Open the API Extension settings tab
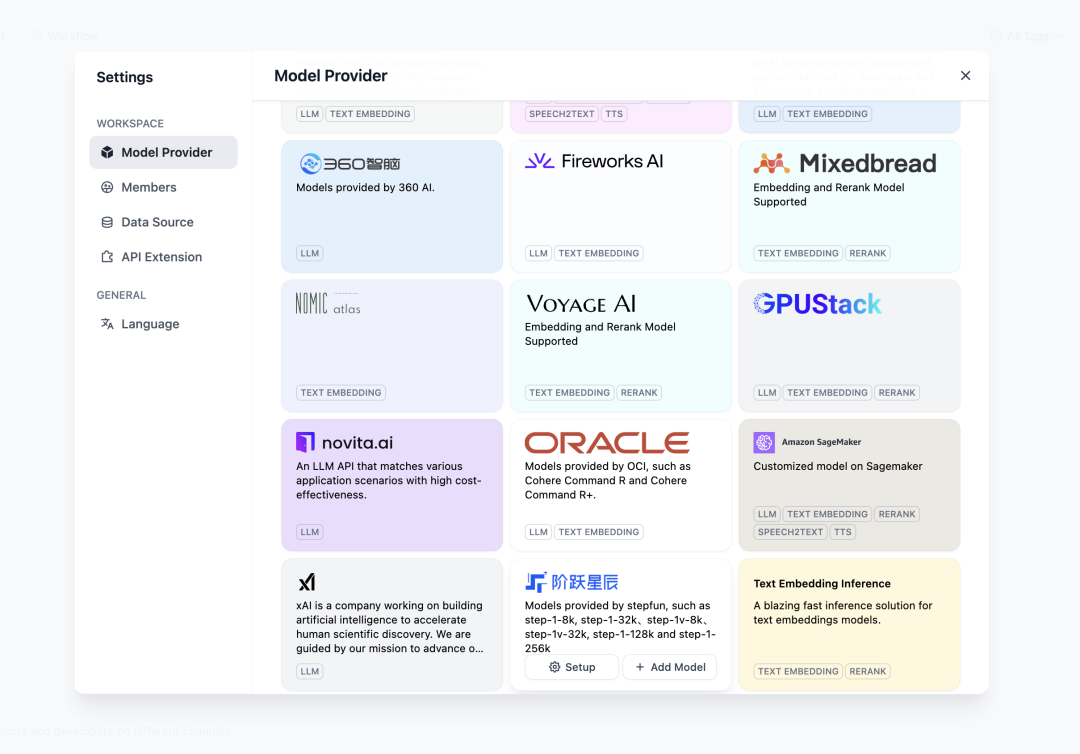This screenshot has height=754, width=1080. pos(163,257)
